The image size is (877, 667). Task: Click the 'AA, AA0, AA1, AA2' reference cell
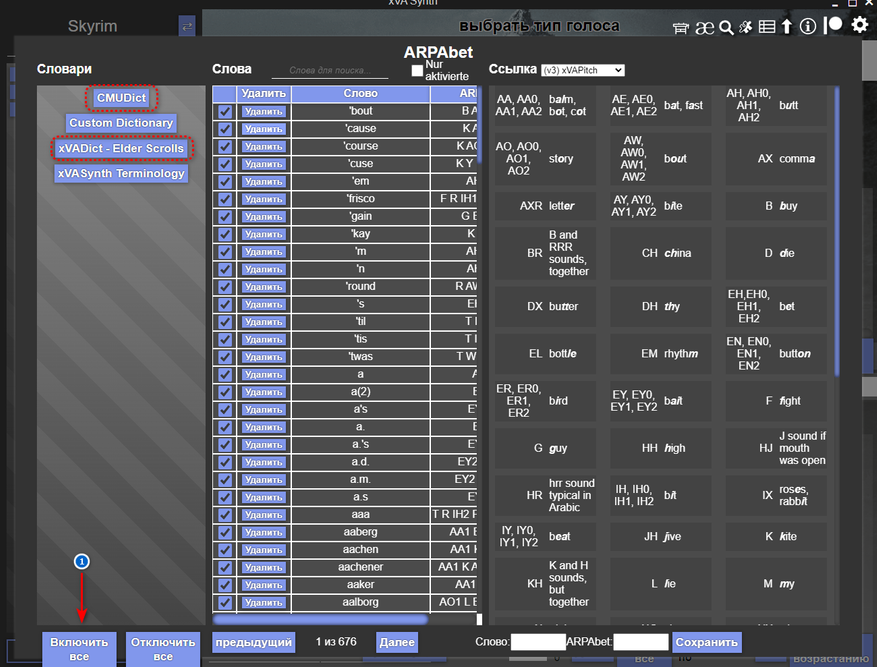pos(545,106)
